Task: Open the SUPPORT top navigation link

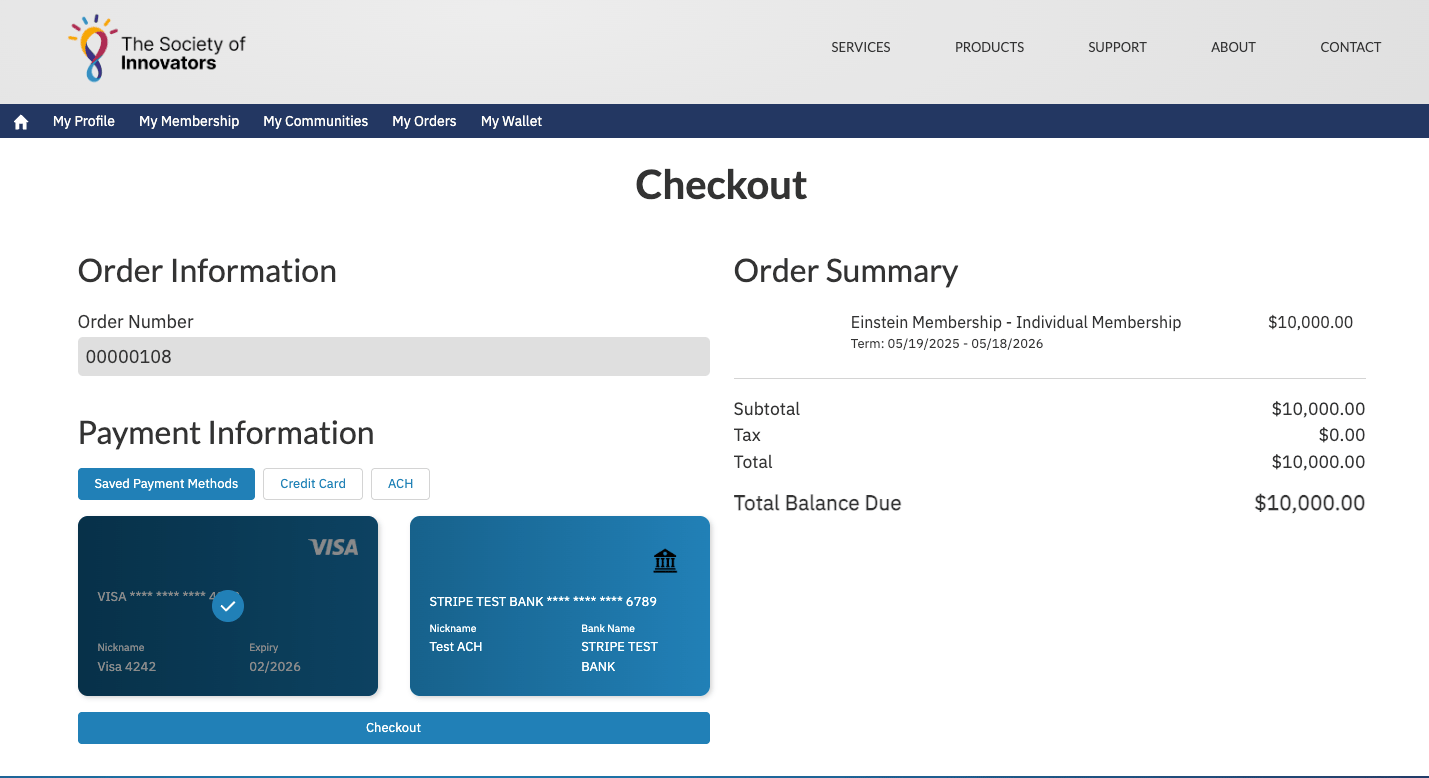Action: pyautogui.click(x=1117, y=47)
